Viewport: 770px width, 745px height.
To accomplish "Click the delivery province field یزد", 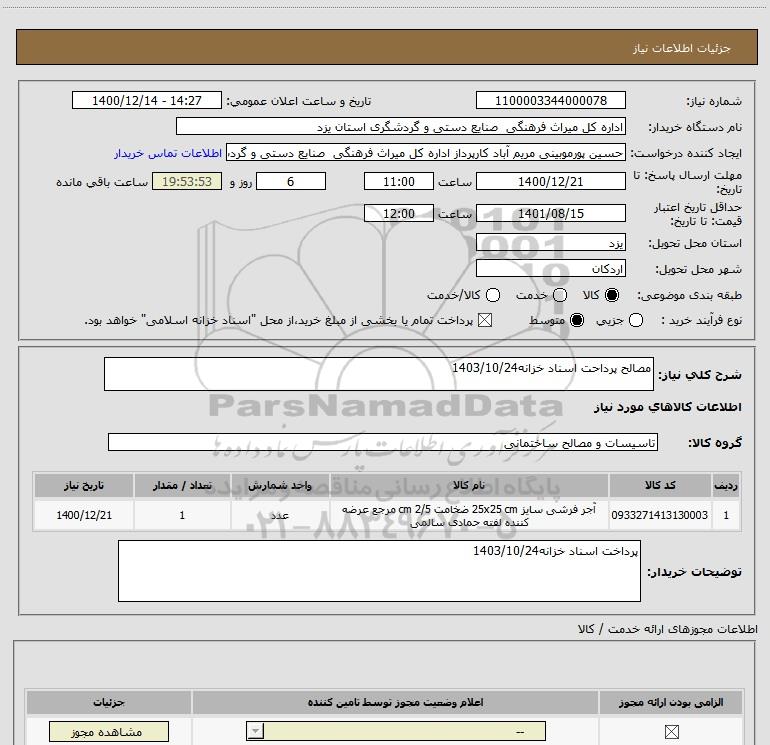I will (x=550, y=243).
